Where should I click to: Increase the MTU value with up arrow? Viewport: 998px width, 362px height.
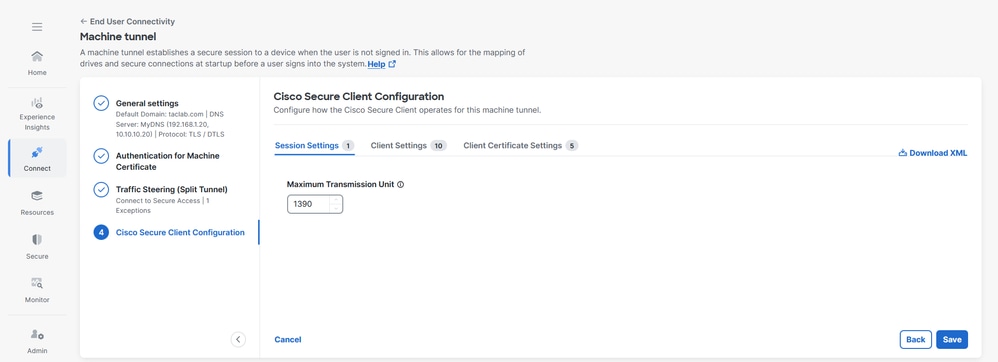click(x=336, y=200)
